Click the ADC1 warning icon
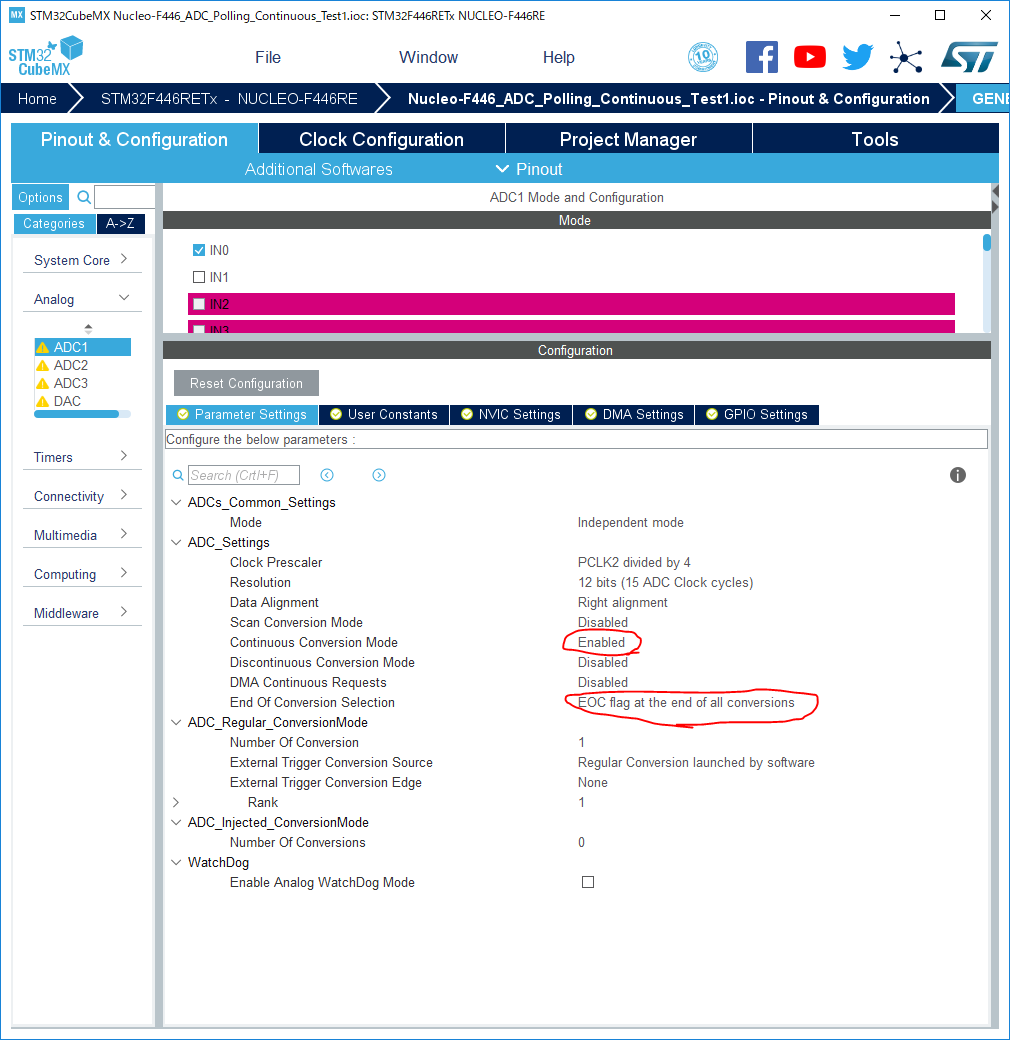This screenshot has width=1010, height=1040. click(43, 348)
